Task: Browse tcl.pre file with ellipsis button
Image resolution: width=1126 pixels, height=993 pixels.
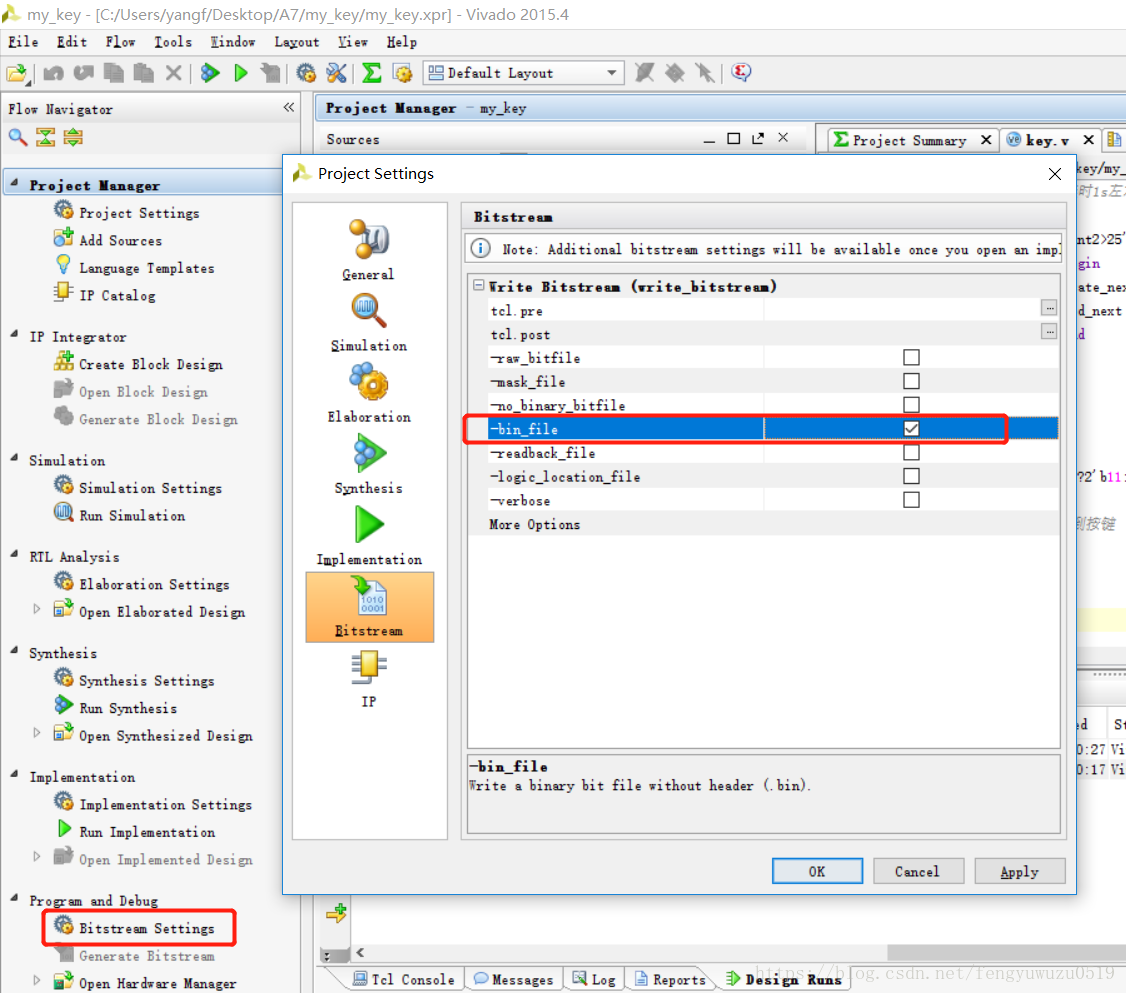Action: click(x=1049, y=309)
